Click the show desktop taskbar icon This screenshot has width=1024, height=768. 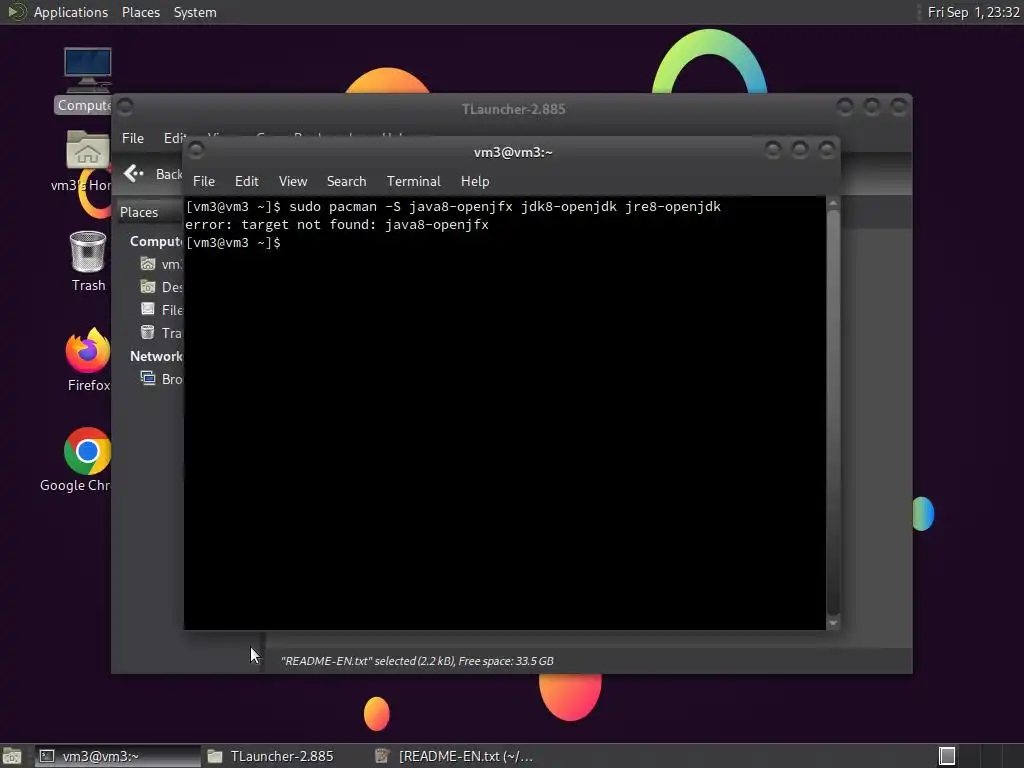tap(12, 756)
